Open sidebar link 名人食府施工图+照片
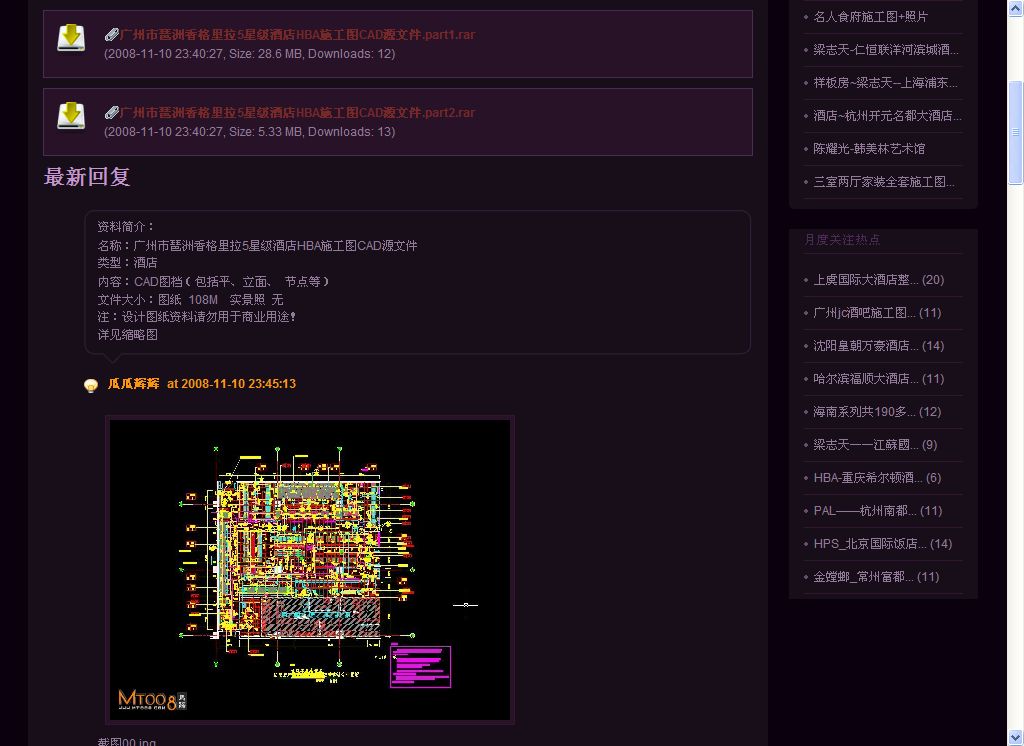Image resolution: width=1024 pixels, height=746 pixels. coord(870,17)
